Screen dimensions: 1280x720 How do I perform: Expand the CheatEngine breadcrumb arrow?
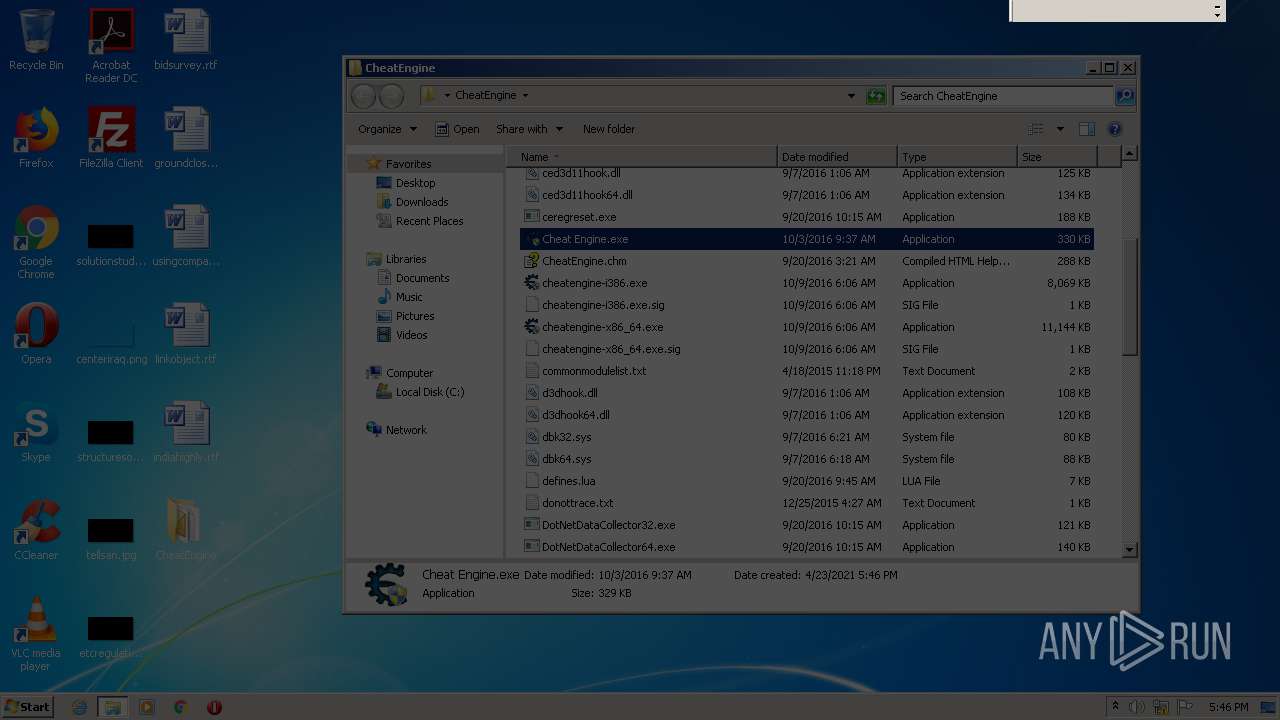525,96
